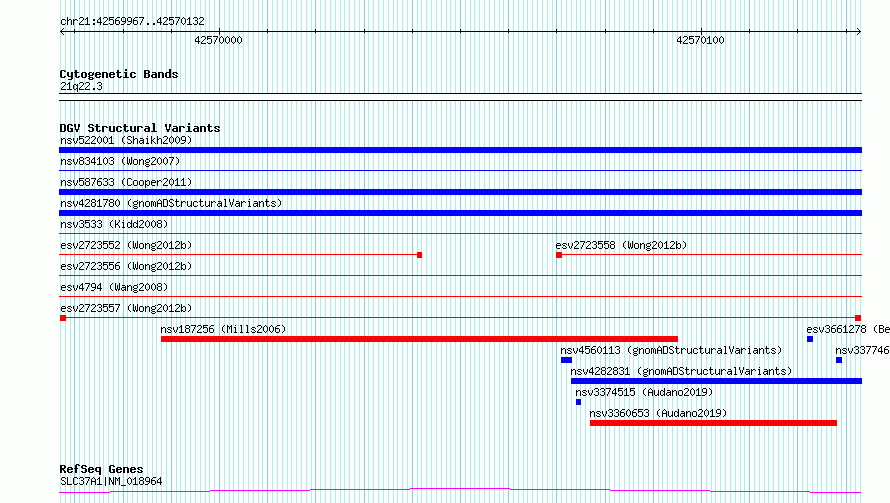This screenshot has height=503, width=890.
Task: Open the esv2723552 (Wong2012b) label
Action: pyautogui.click(x=126, y=245)
